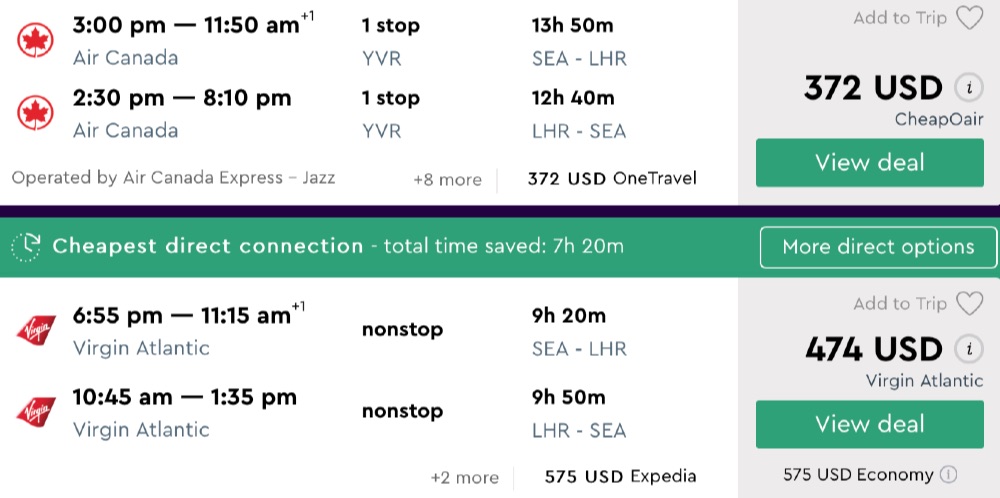Toggle the Add to Trip heart for the Virgin Atlantic deal
This screenshot has height=498, width=1000.
[968, 304]
